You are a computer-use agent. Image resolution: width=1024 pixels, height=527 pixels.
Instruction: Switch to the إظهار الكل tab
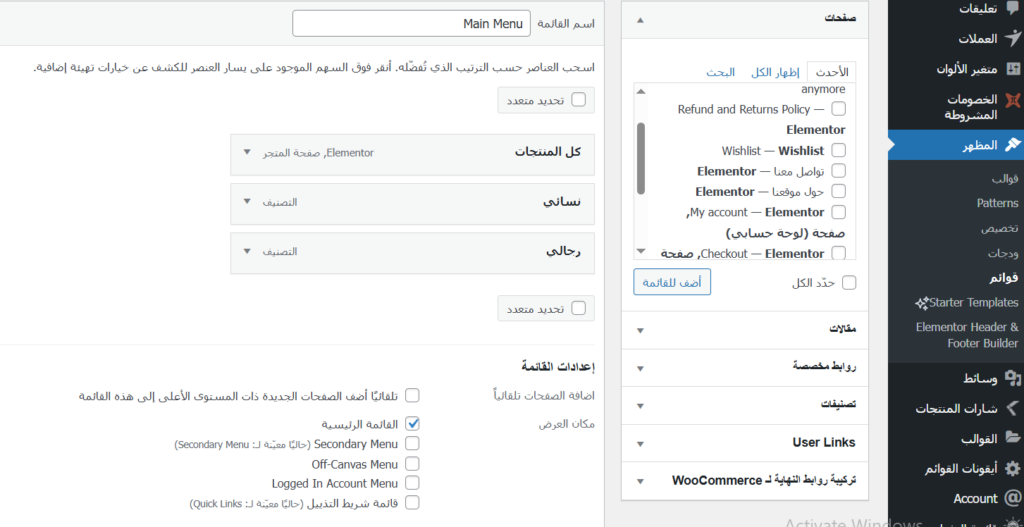pos(775,73)
